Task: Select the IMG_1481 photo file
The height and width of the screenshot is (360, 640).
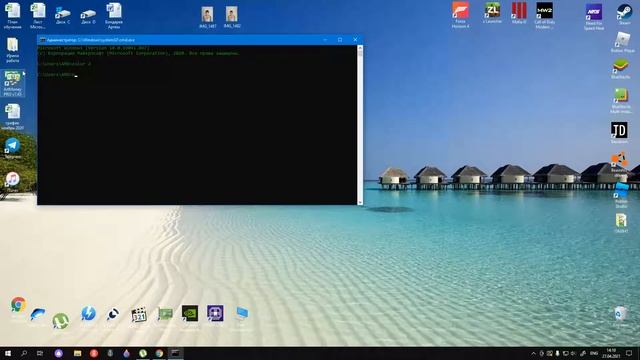Action: 207,18
